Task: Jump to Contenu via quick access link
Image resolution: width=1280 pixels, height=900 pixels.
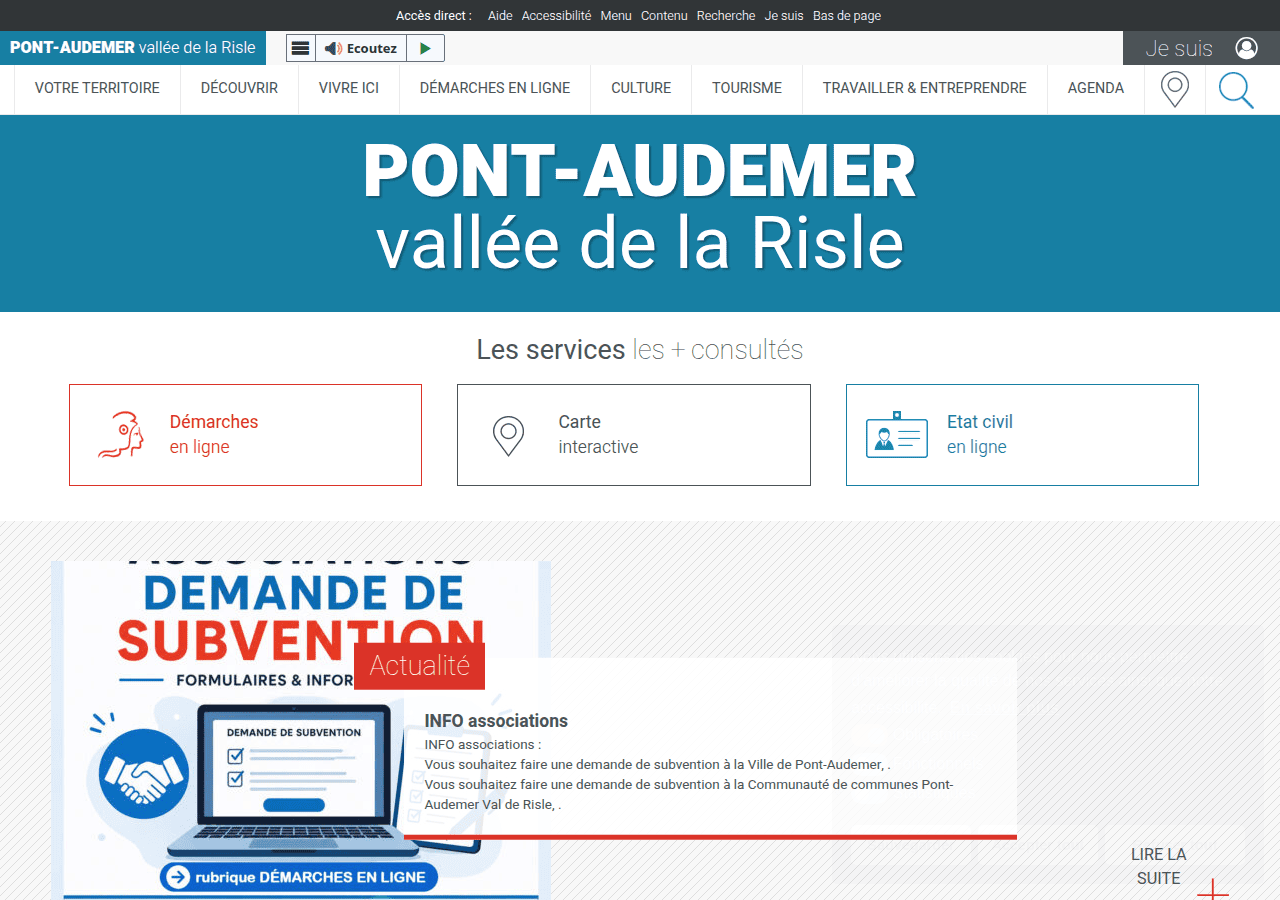Action: [664, 16]
